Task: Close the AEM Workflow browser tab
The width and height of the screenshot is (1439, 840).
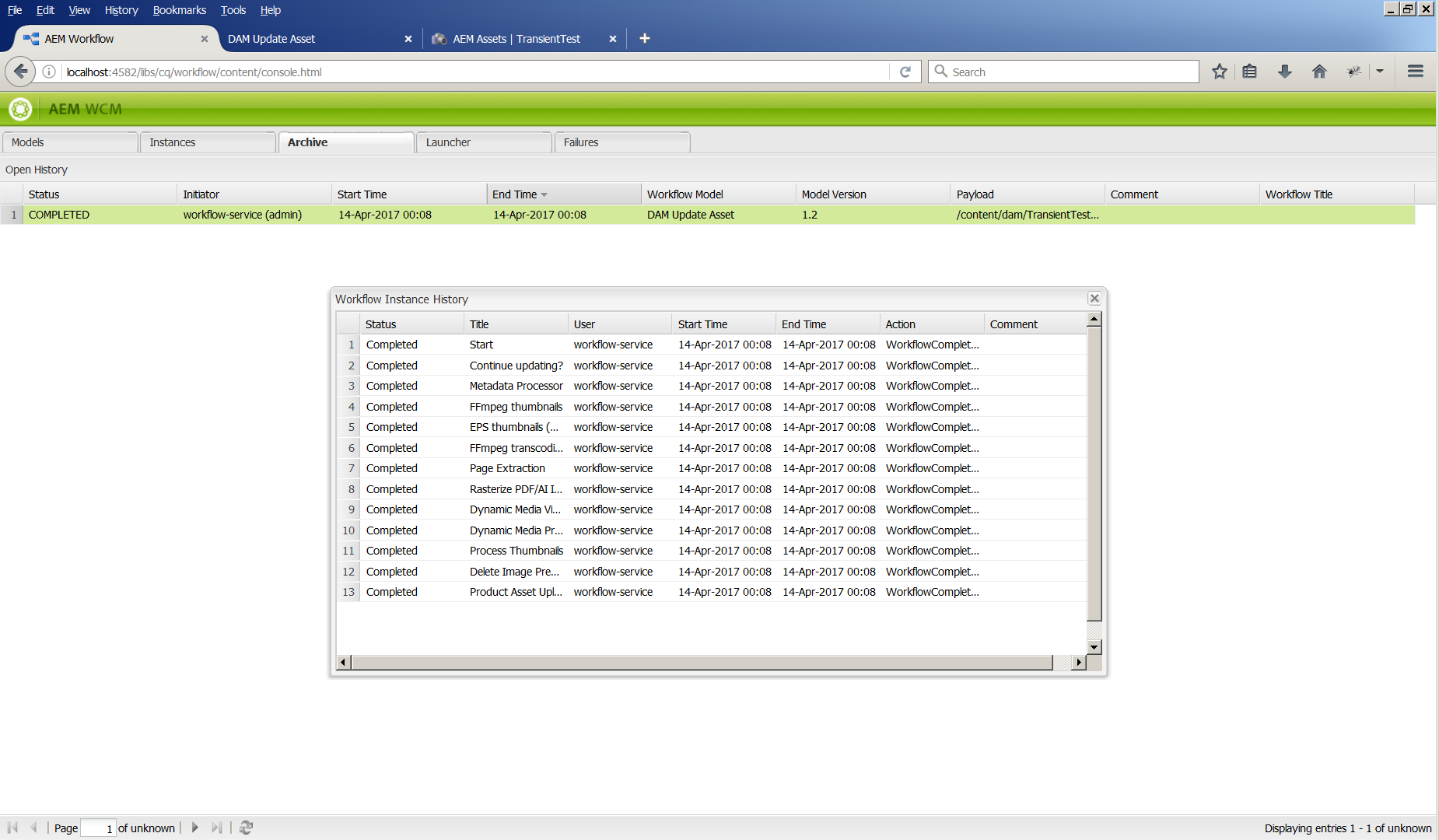Action: click(x=205, y=39)
